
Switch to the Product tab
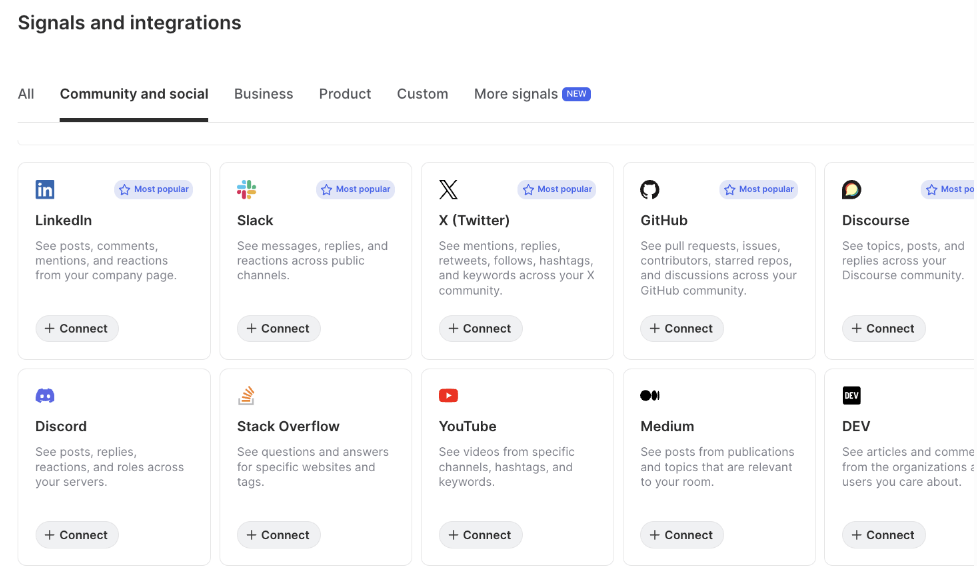tap(345, 94)
